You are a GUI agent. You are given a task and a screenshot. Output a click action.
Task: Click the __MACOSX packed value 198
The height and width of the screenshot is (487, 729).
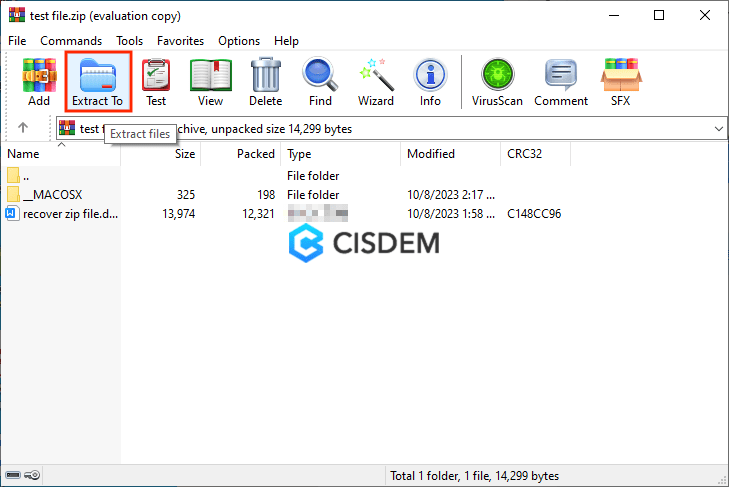(266, 195)
